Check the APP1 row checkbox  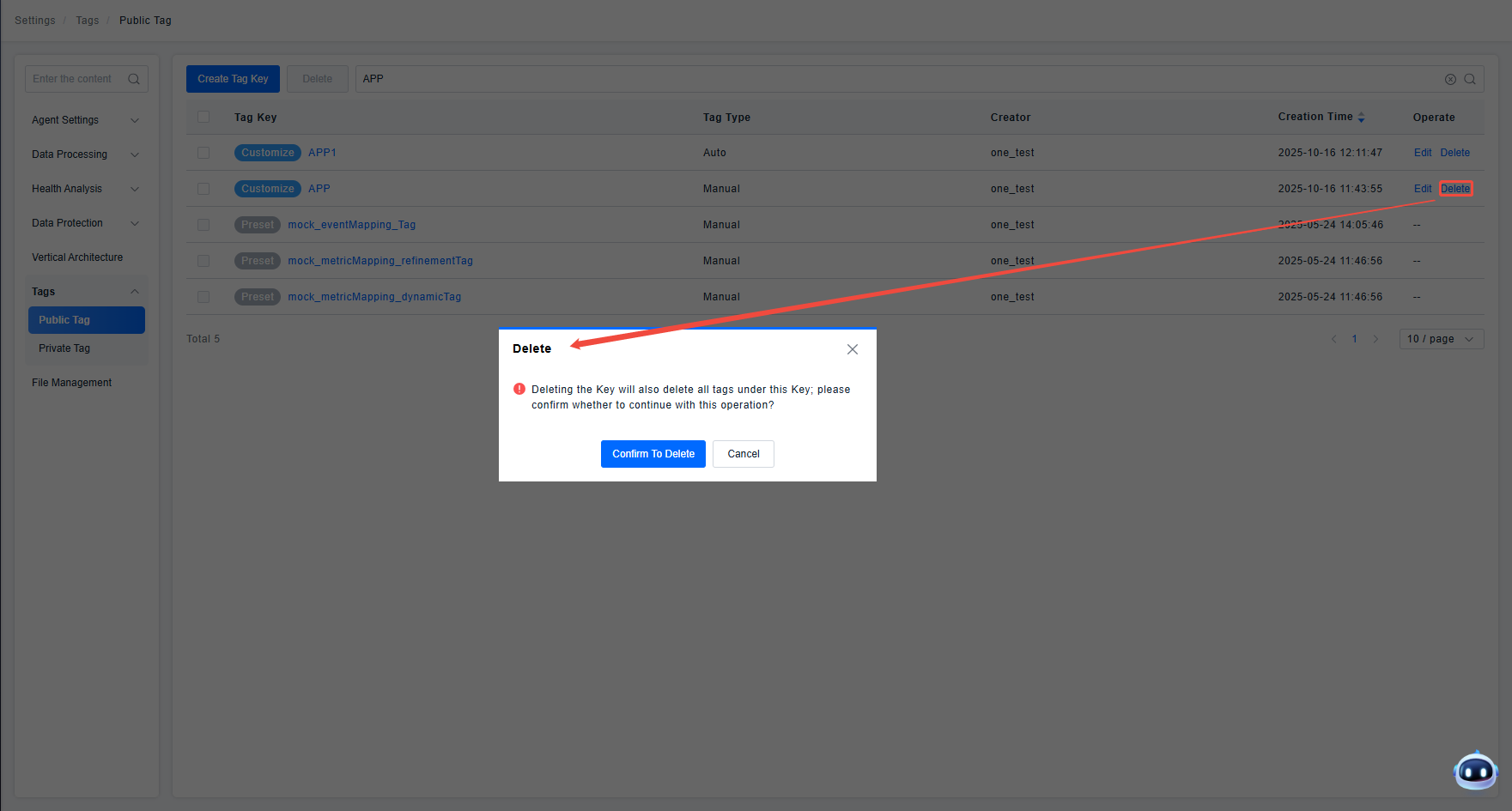tap(203, 153)
